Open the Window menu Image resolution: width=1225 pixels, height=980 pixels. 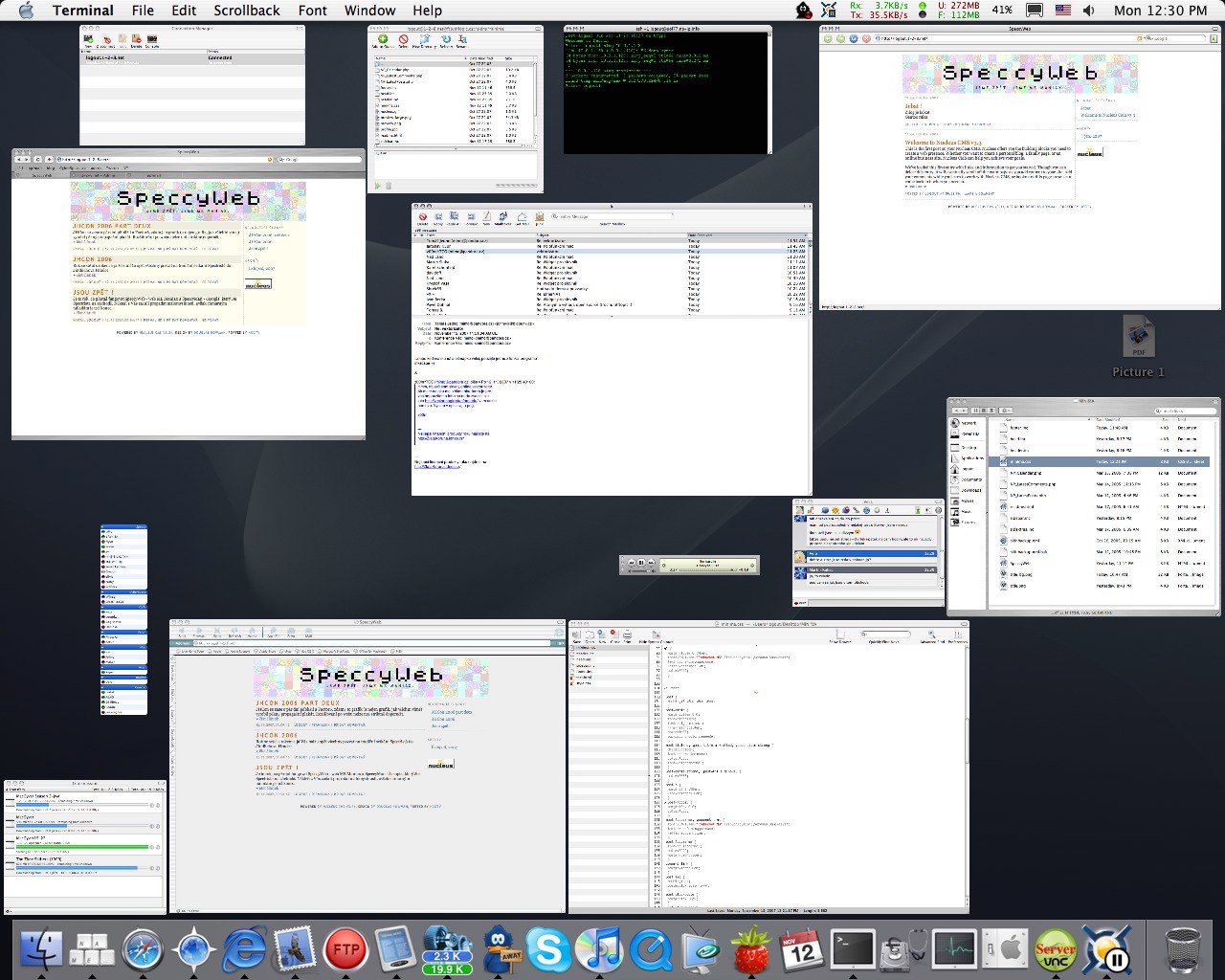coord(369,11)
